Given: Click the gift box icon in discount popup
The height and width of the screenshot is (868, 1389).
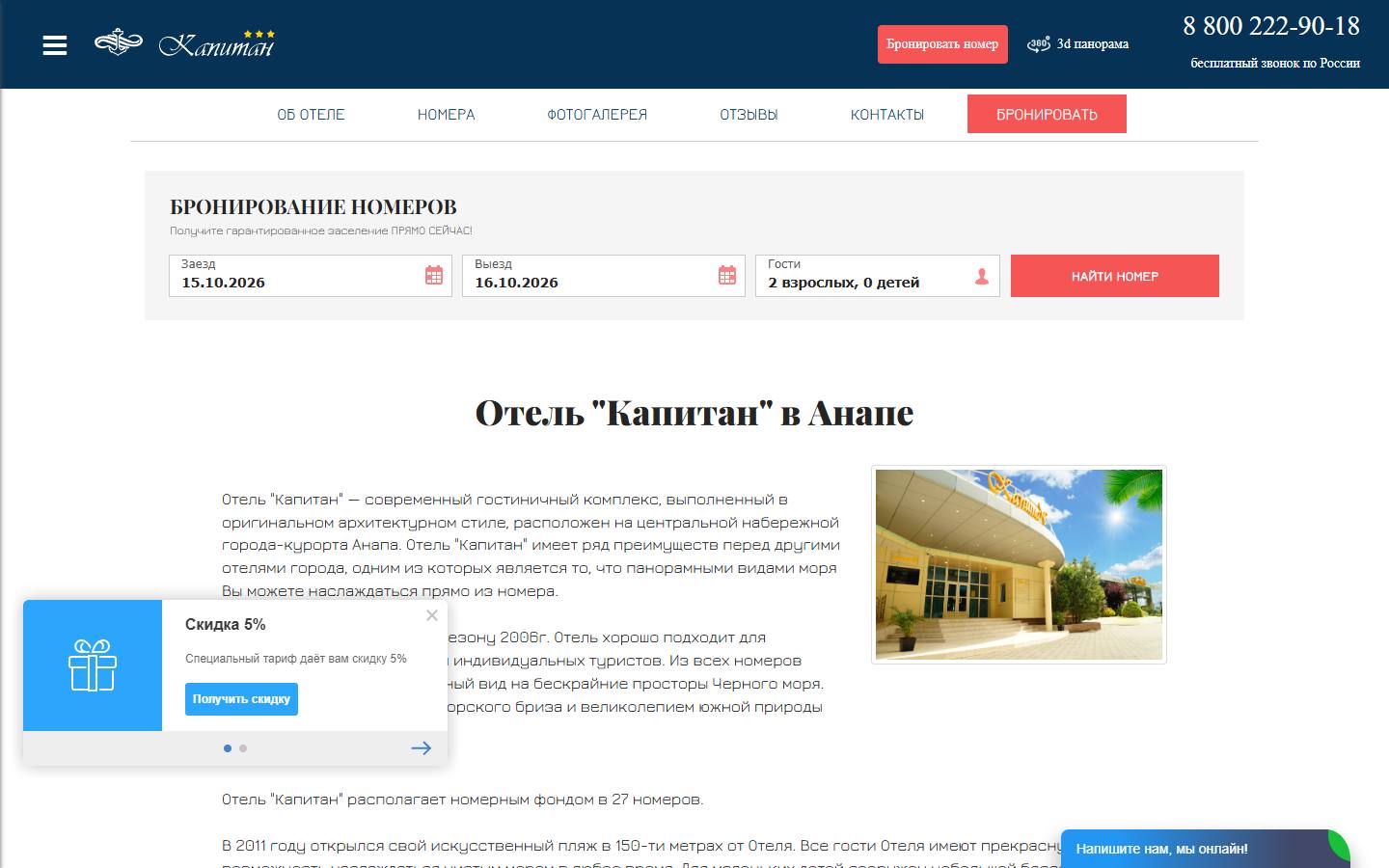Looking at the screenshot, I should pyautogui.click(x=93, y=665).
